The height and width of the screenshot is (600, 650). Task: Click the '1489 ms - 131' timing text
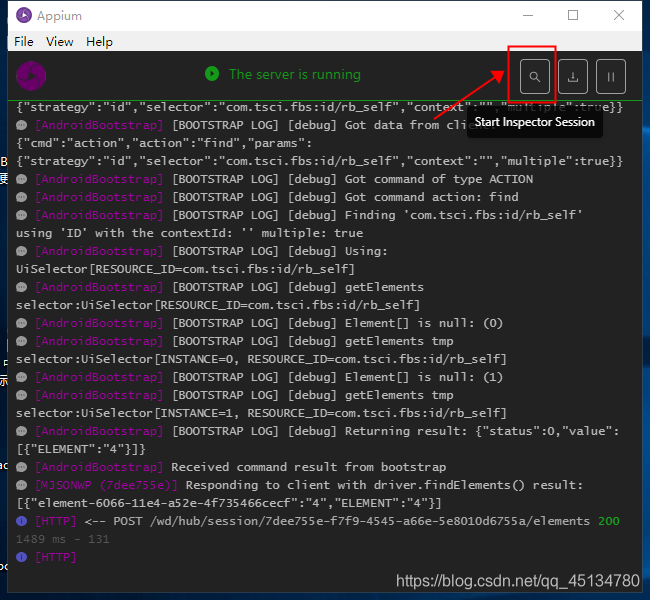63,539
